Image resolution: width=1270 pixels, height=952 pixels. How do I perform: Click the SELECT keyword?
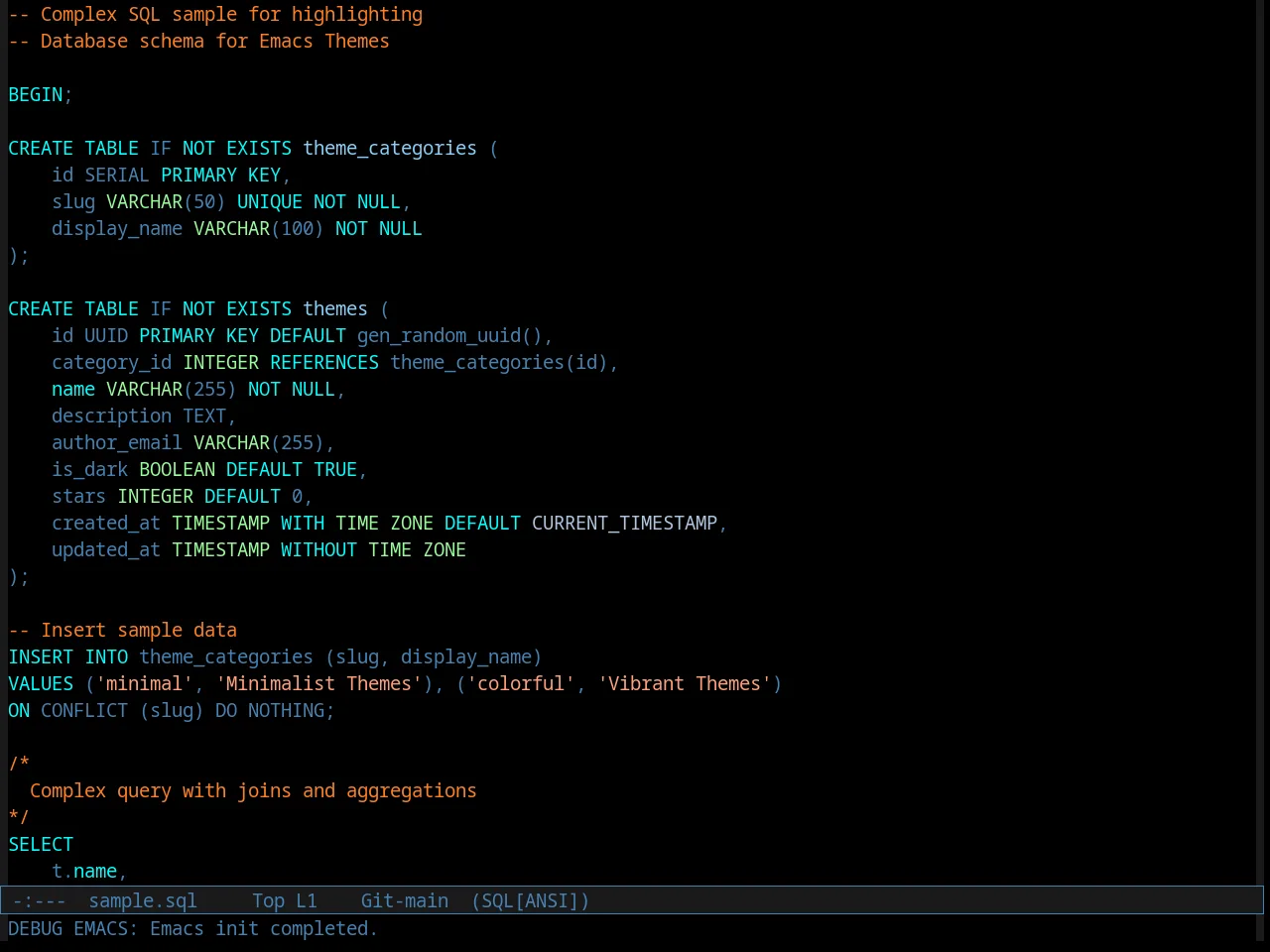tap(41, 844)
